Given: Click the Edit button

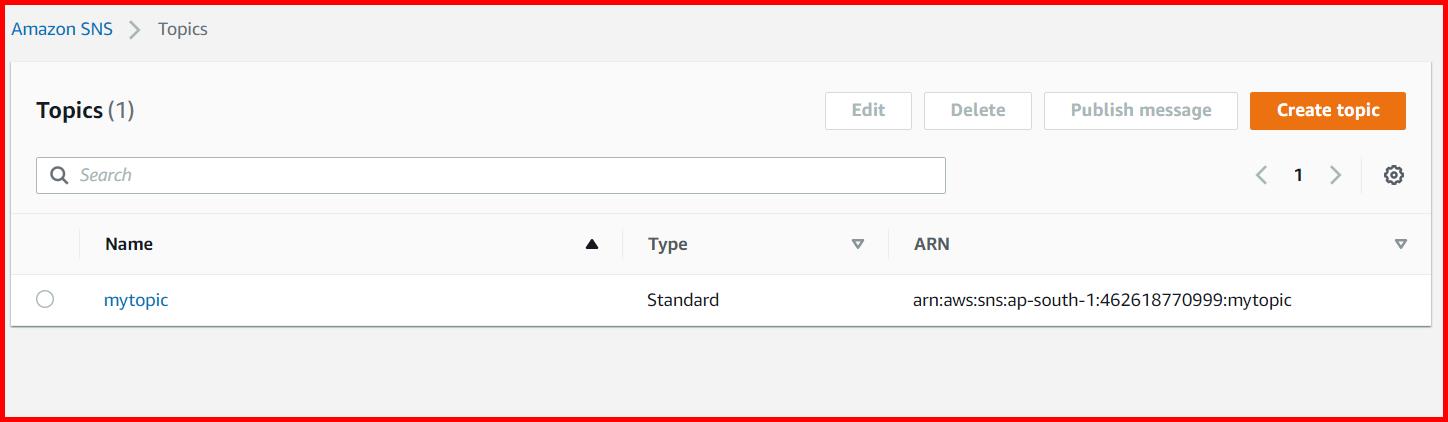Looking at the screenshot, I should (868, 110).
